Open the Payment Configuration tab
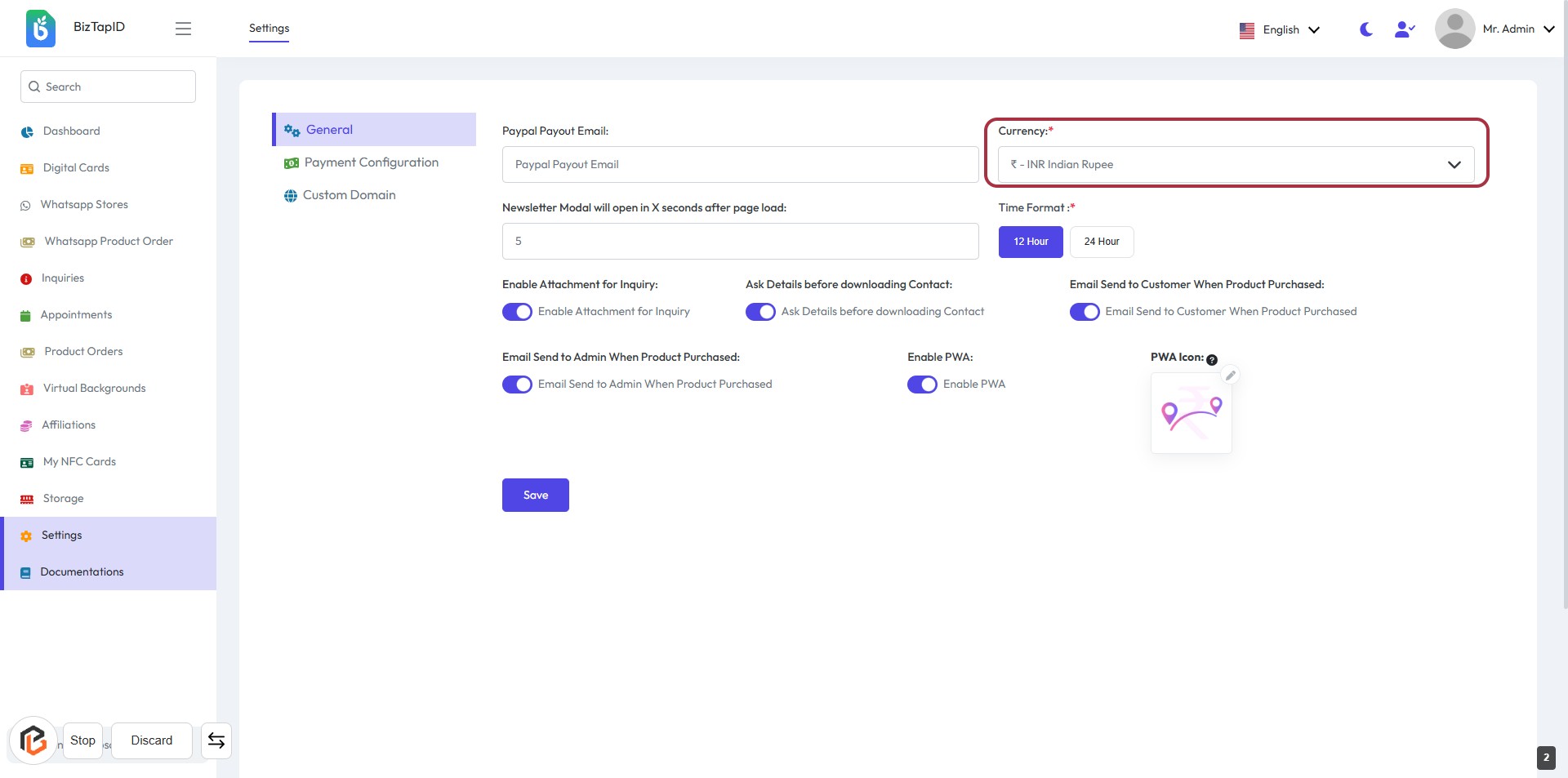1568x778 pixels. point(371,162)
